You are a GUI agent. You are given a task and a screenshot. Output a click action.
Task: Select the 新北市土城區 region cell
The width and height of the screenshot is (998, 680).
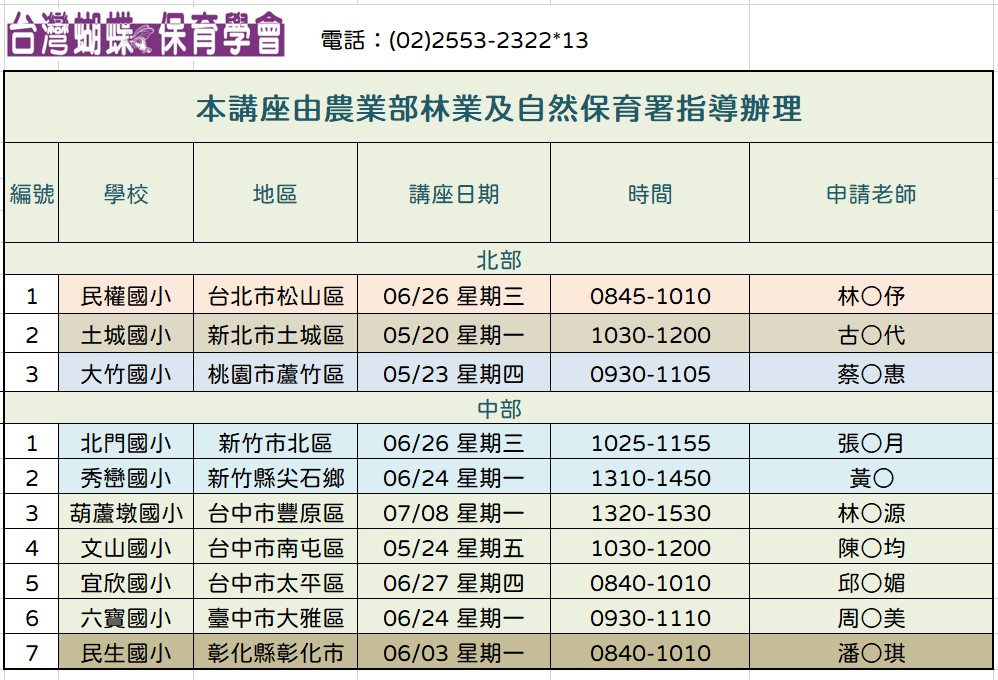[275, 335]
